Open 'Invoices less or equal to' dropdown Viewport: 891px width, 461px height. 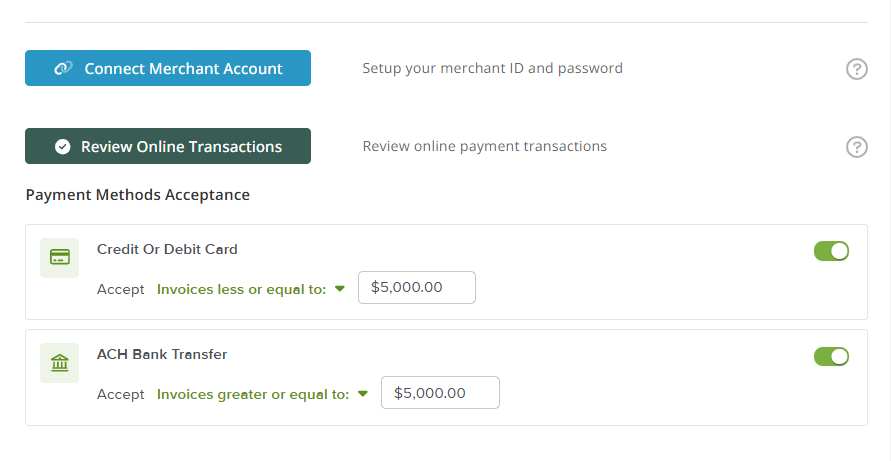[251, 289]
